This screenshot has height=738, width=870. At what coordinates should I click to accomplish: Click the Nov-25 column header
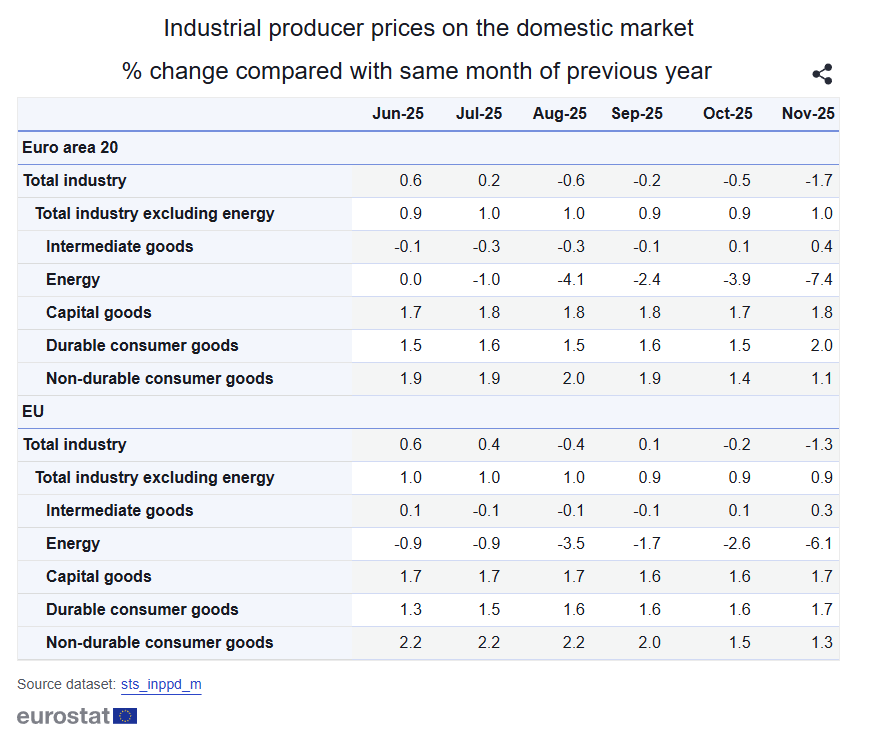coord(808,114)
